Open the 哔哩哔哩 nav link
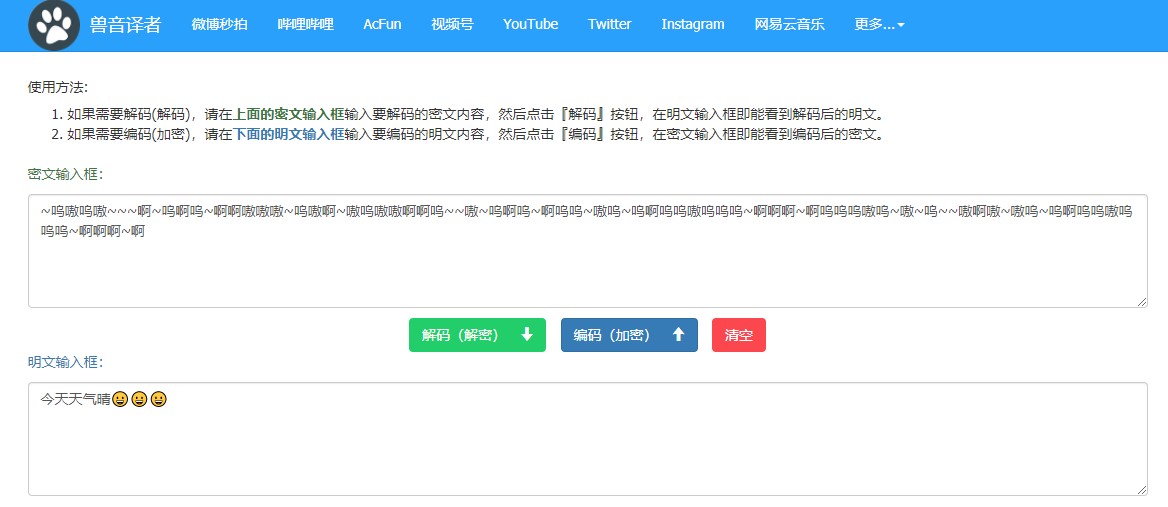The image size is (1168, 507). pos(305,25)
